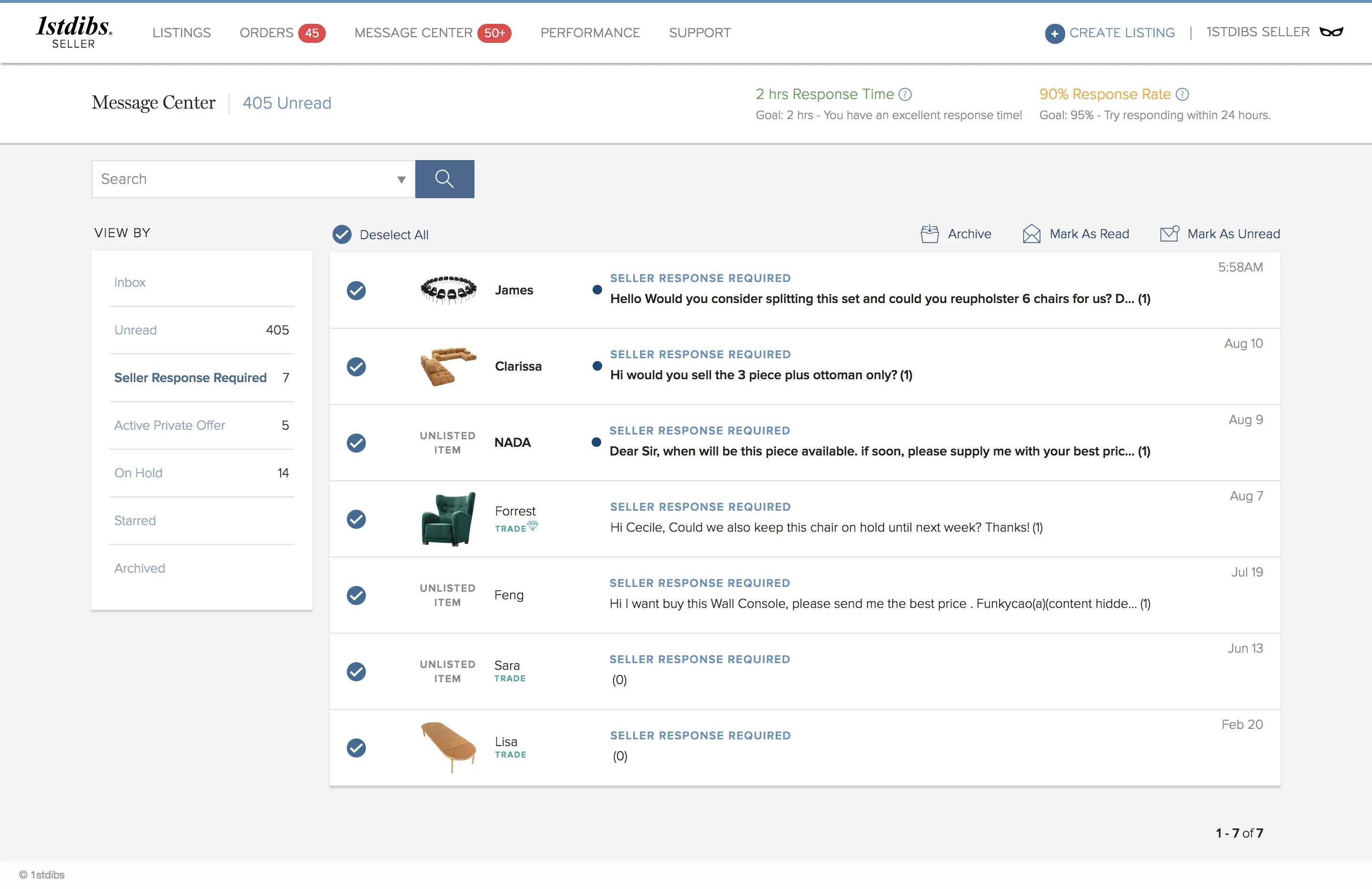Select the Active Private Offer filter
Image resolution: width=1372 pixels, height=889 pixels.
[202, 425]
